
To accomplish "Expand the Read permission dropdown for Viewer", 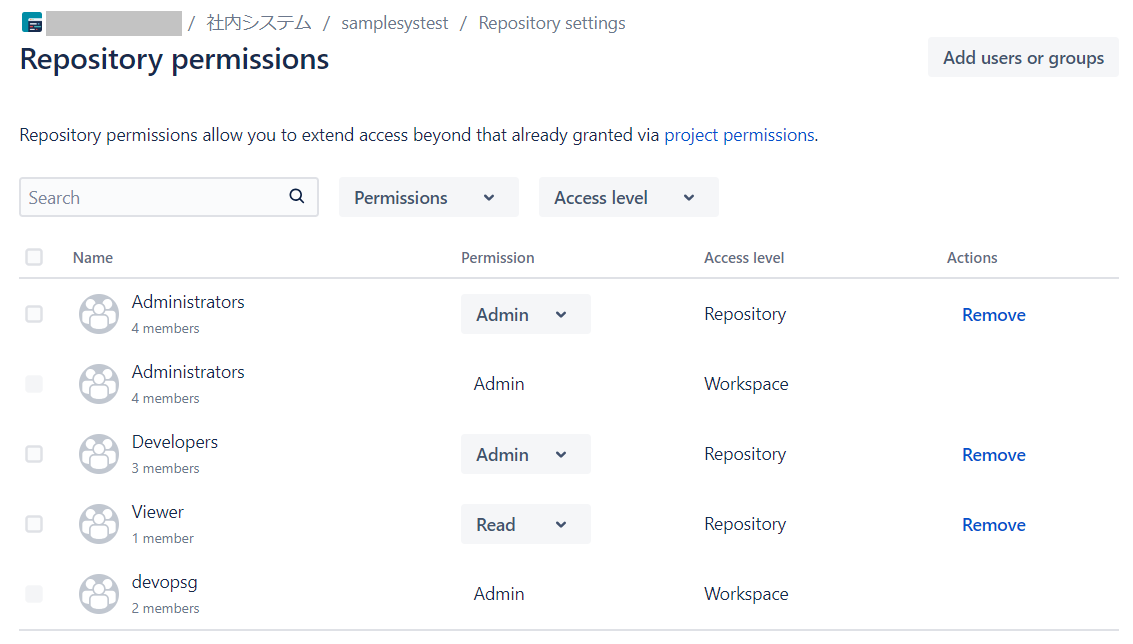I will coord(525,524).
